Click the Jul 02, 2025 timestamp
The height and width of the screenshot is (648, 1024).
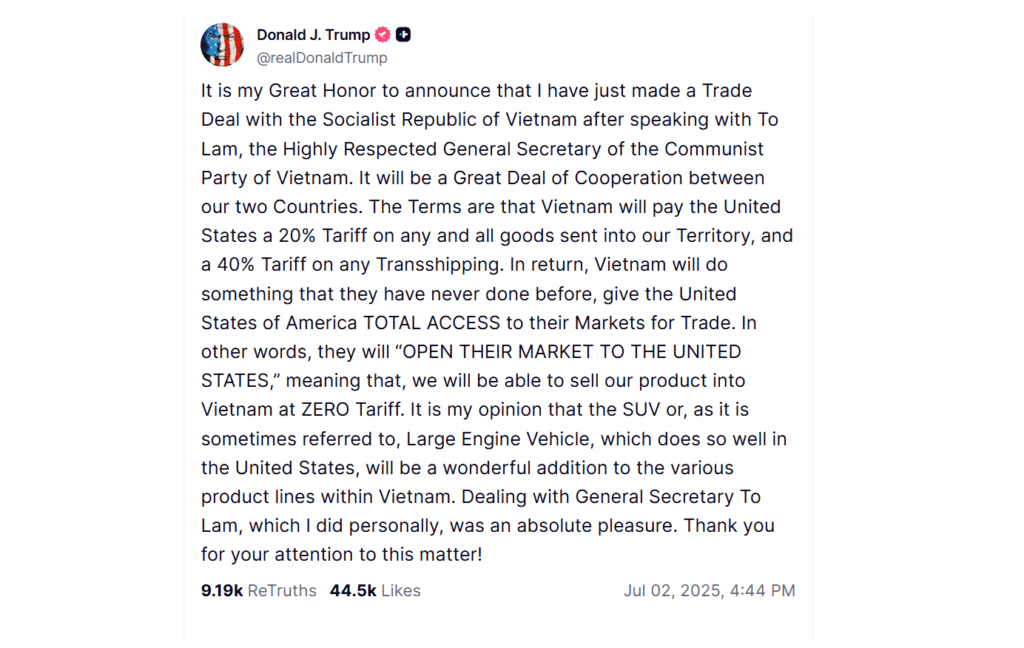709,591
